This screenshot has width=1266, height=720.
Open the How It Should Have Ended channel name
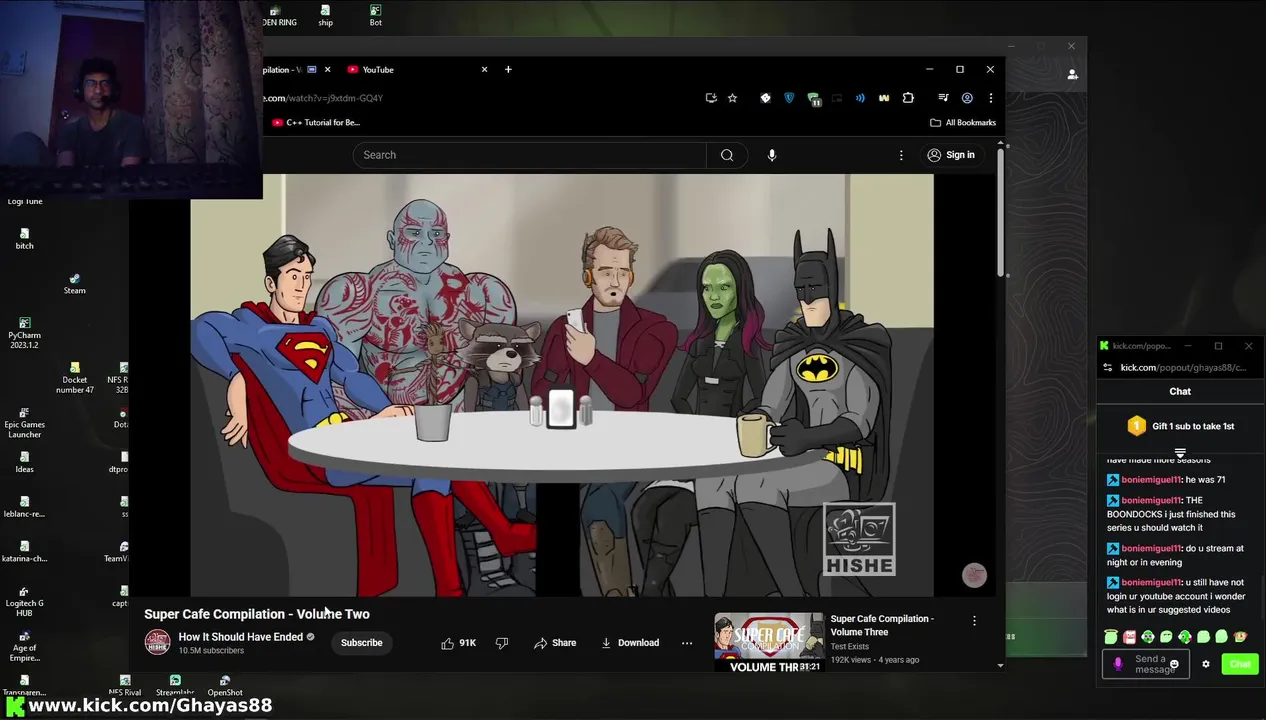(241, 637)
